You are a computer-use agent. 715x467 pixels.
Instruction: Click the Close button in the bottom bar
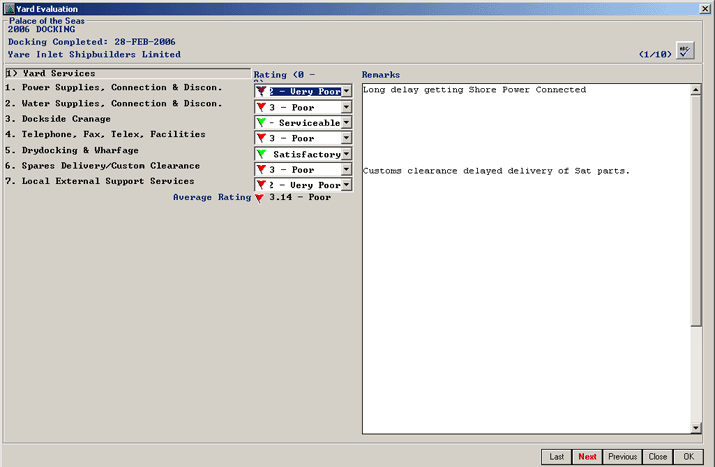(x=656, y=457)
